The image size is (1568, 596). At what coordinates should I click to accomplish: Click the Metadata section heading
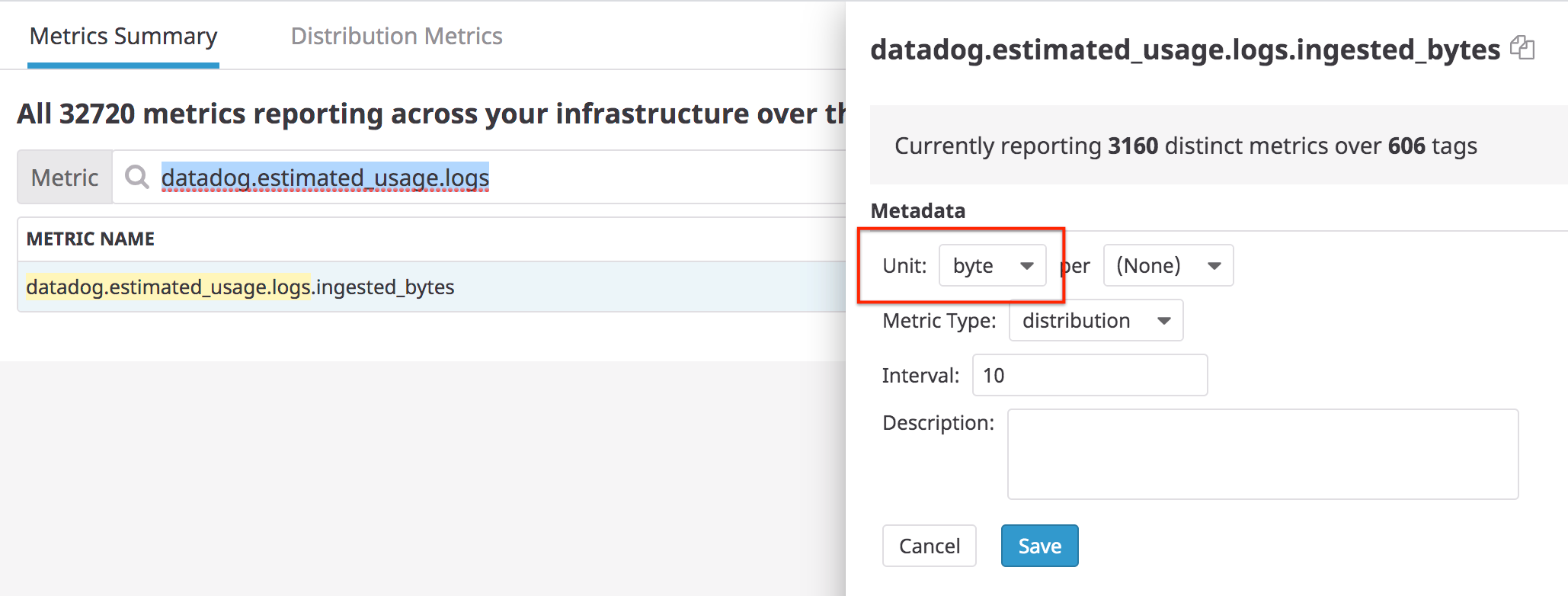pos(917,210)
